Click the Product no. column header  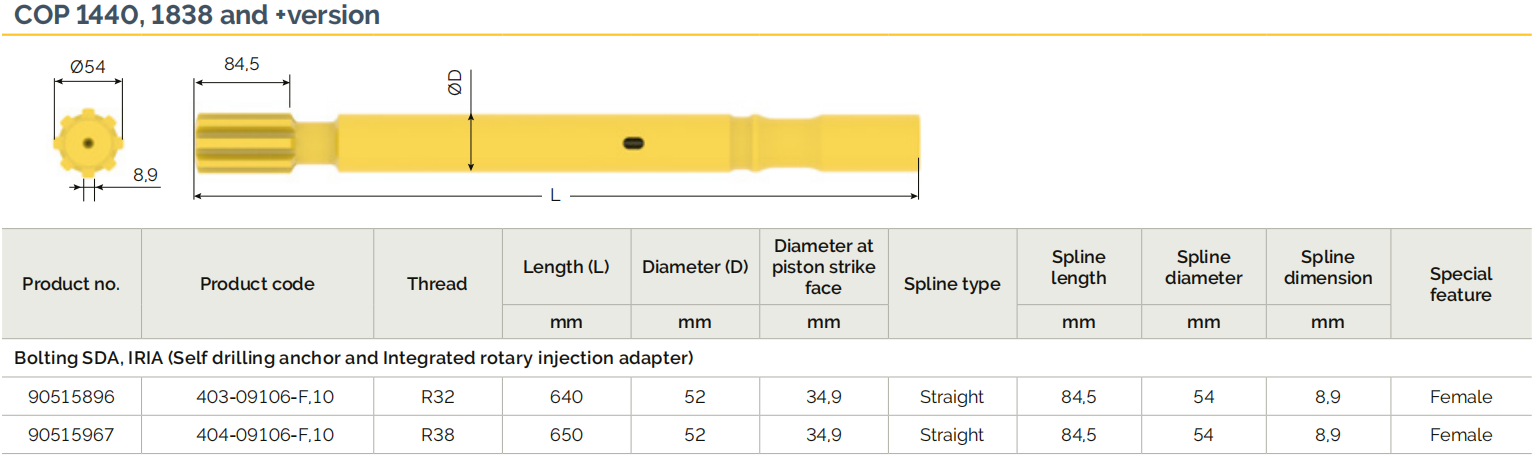click(x=71, y=284)
